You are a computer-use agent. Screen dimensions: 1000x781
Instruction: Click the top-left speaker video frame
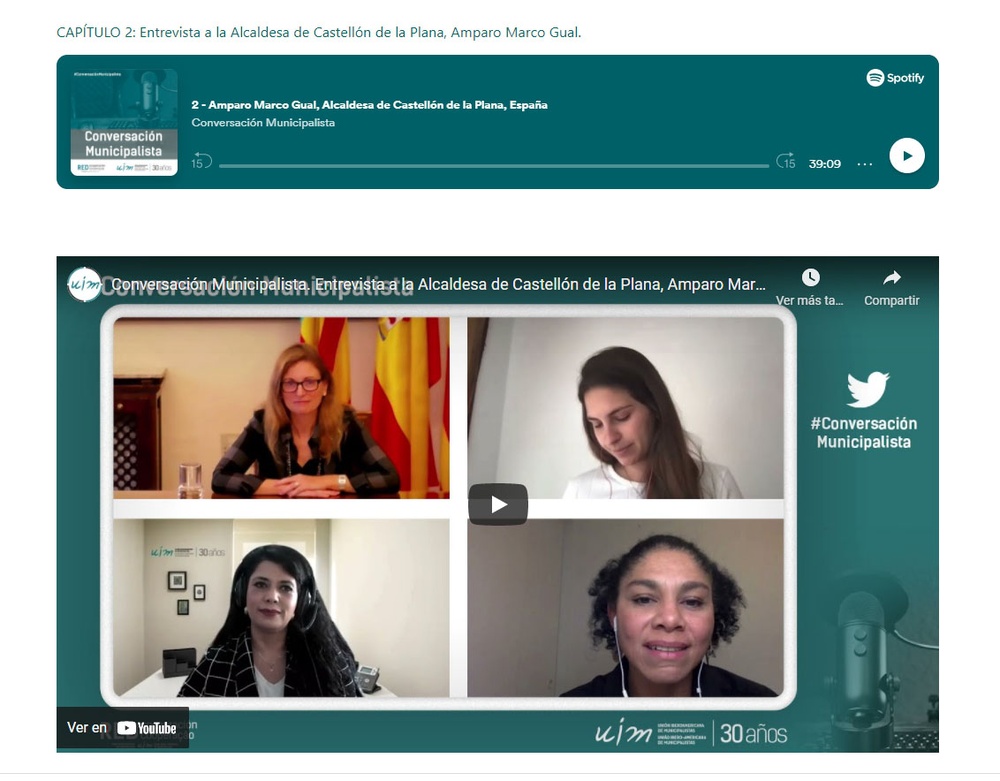tap(281, 408)
